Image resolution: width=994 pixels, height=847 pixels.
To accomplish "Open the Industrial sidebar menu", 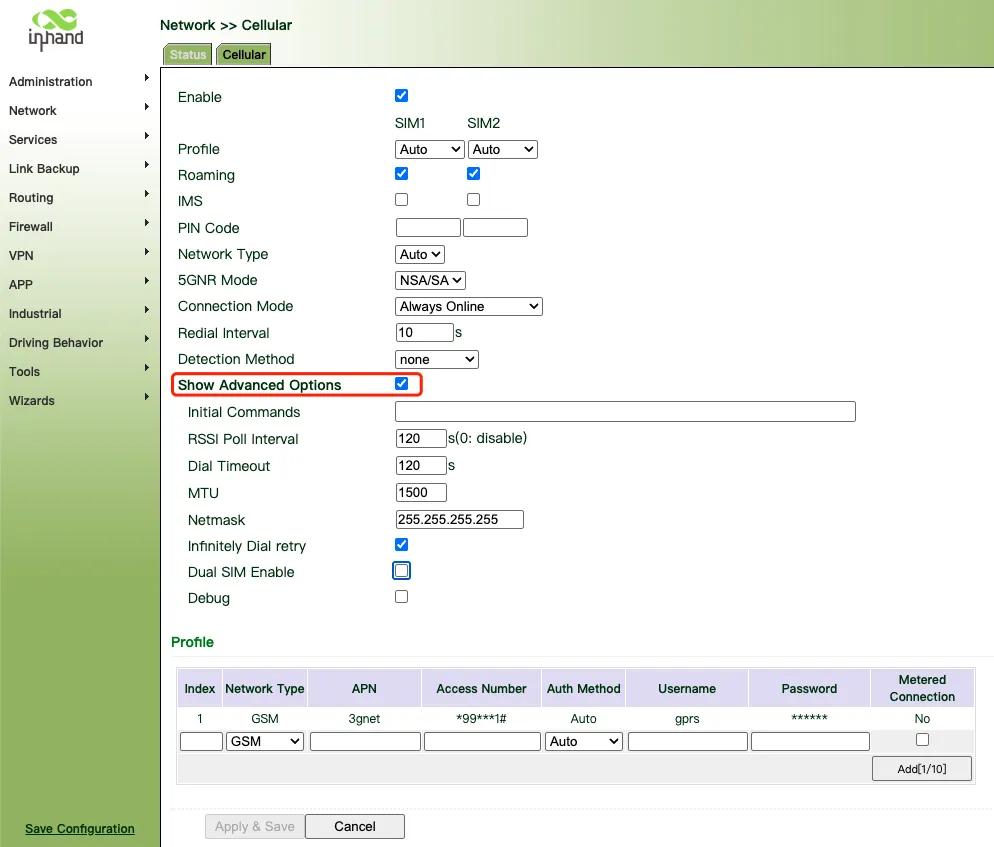I will click(x=35, y=314).
